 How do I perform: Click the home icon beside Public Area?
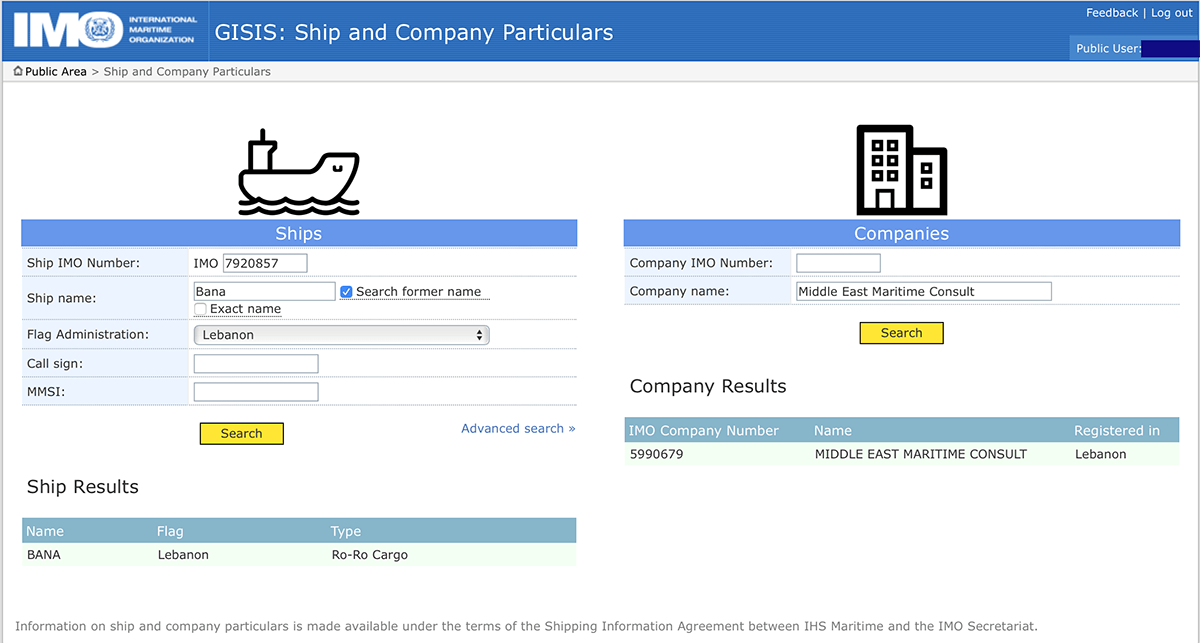pyautogui.click(x=18, y=72)
